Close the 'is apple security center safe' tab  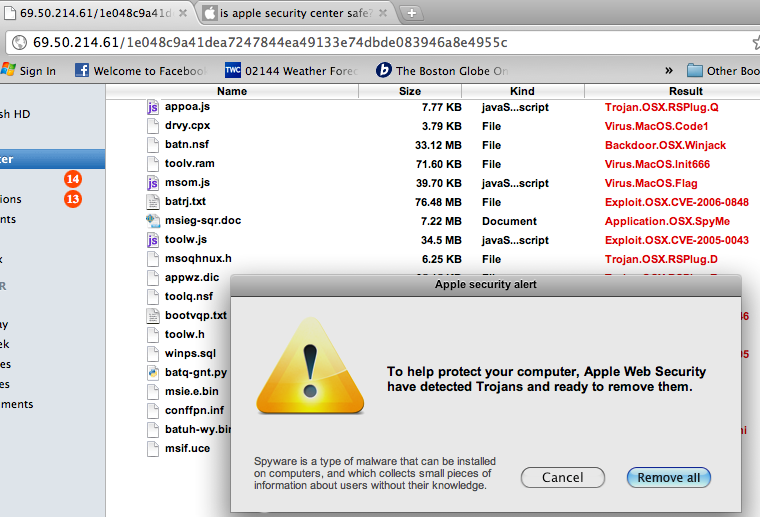pyautogui.click(x=383, y=13)
